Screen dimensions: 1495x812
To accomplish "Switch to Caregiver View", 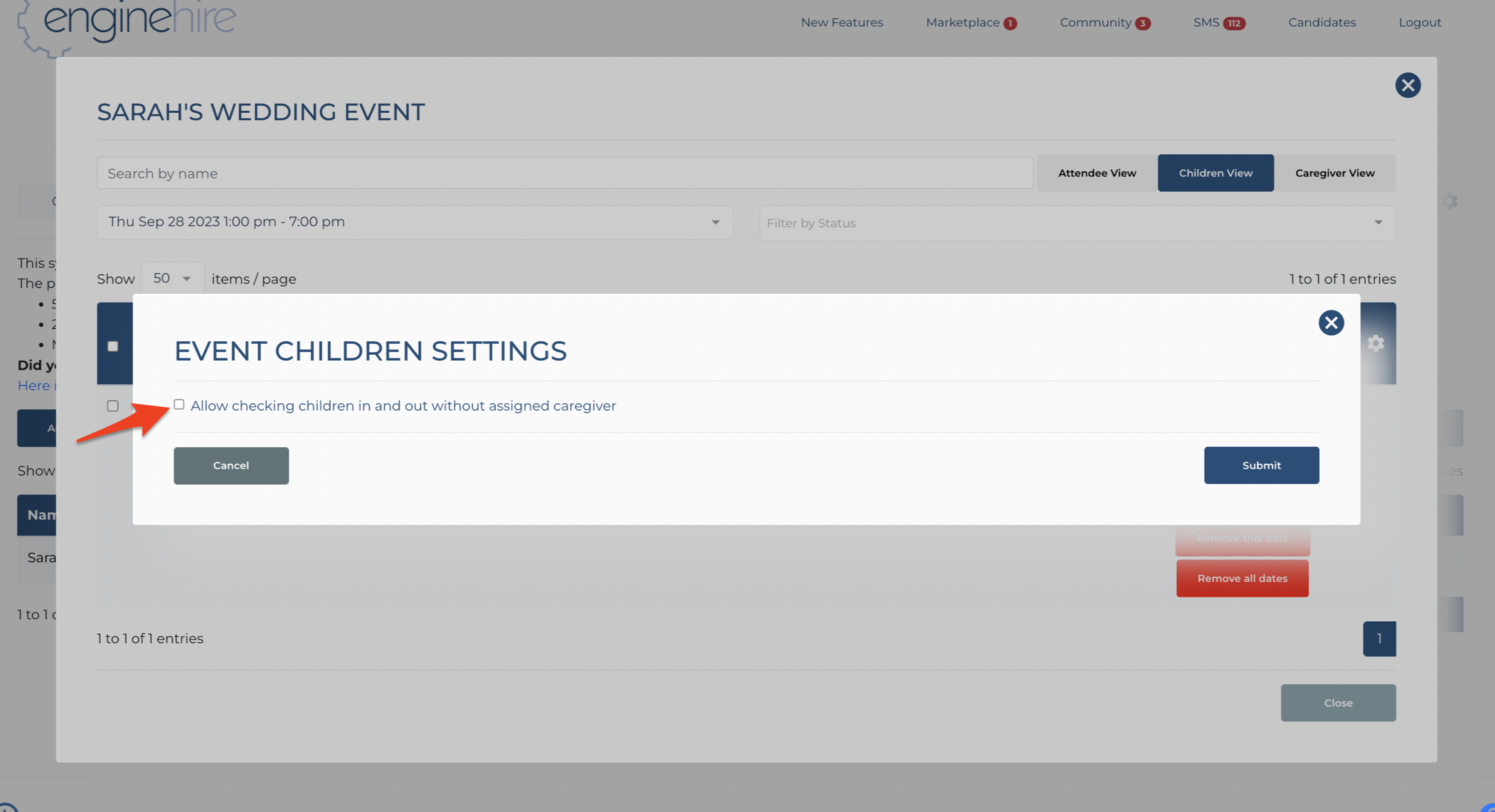I will click(x=1335, y=173).
